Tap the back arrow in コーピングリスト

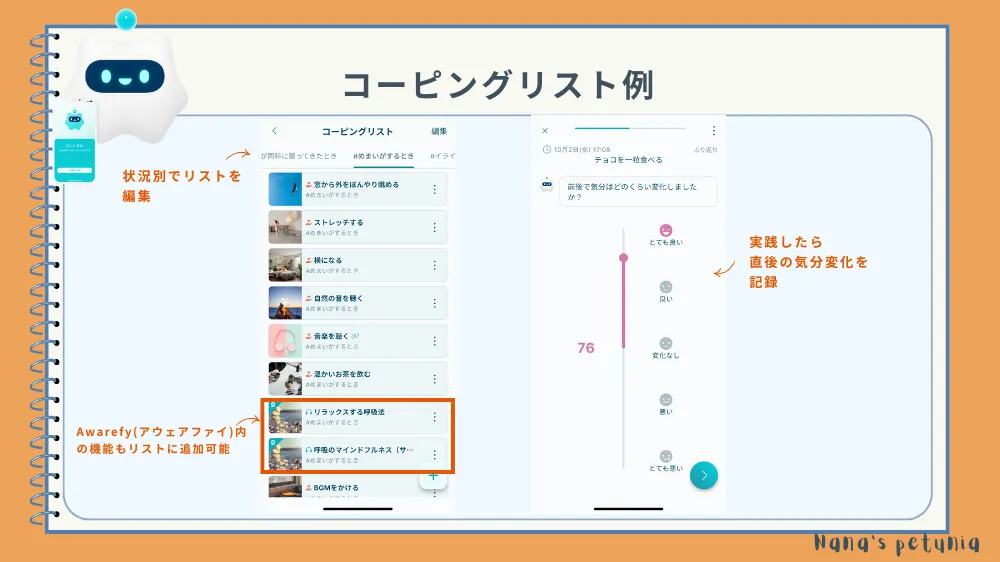[x=274, y=131]
